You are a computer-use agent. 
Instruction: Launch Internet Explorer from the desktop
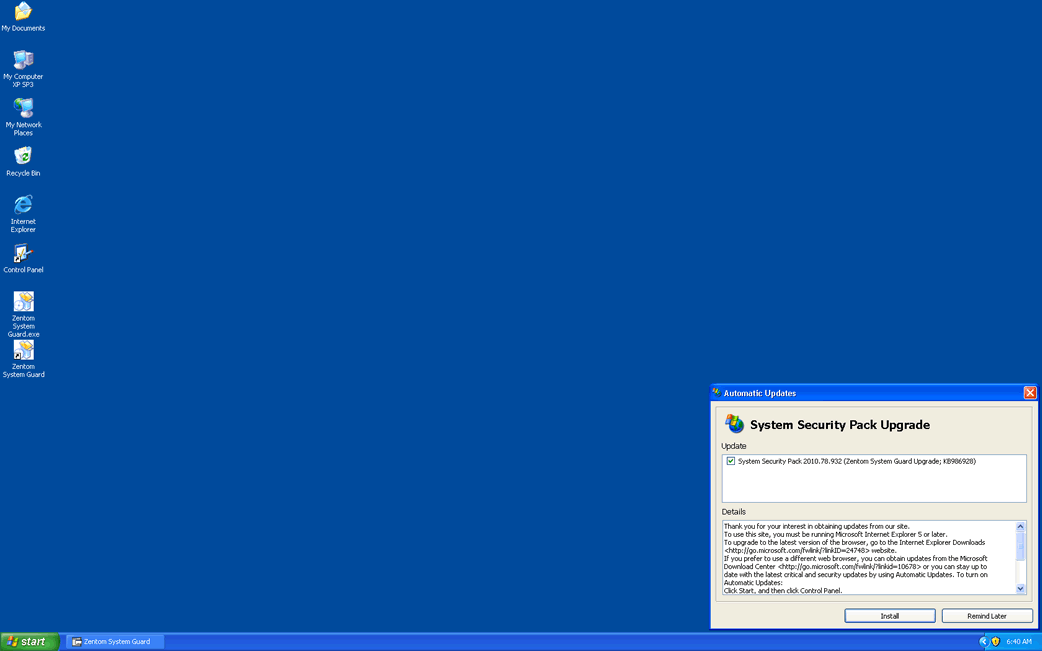coord(23,205)
